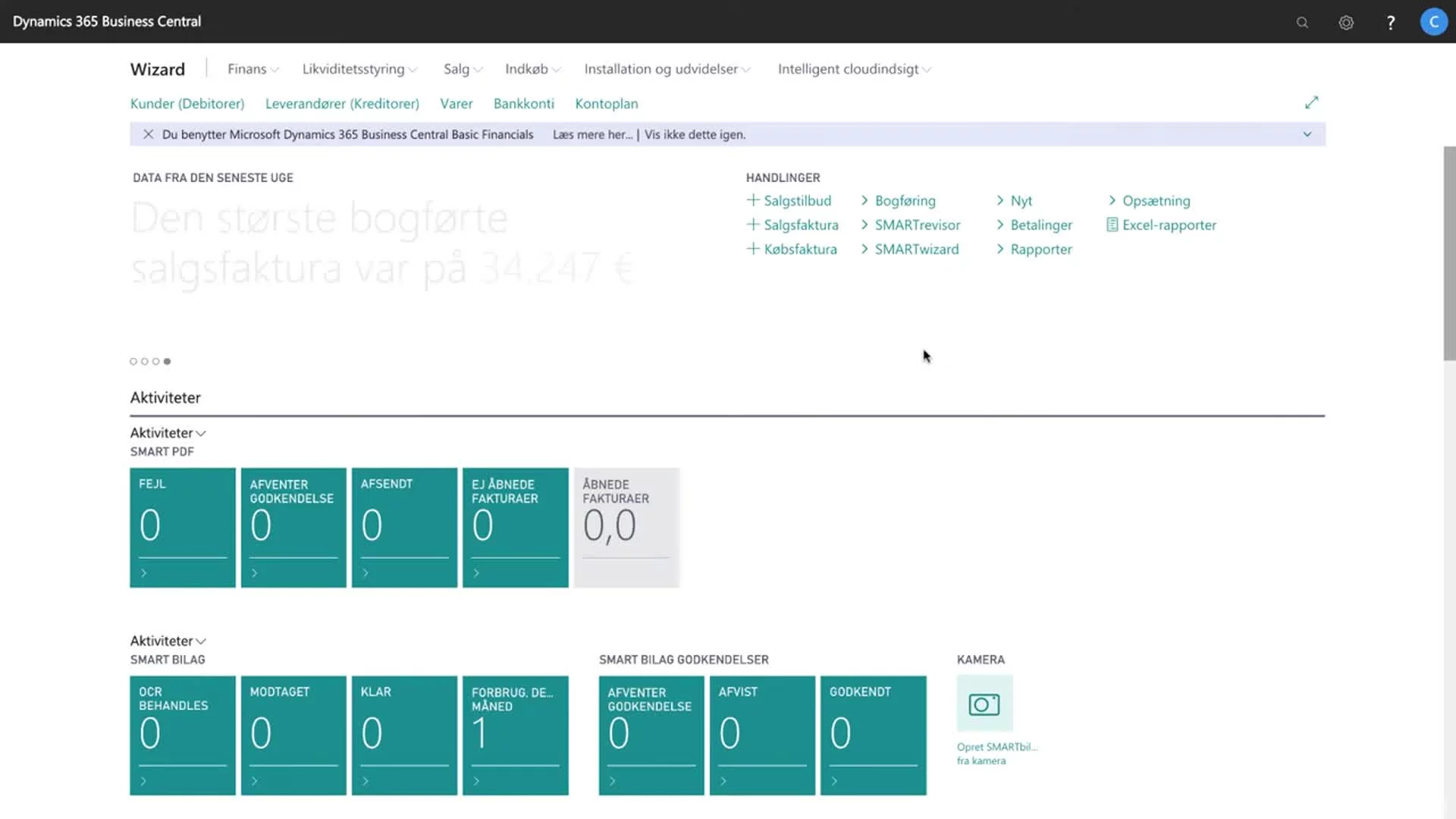
Task: Open the OCR BEHANDLES tile
Action: pyautogui.click(x=183, y=736)
